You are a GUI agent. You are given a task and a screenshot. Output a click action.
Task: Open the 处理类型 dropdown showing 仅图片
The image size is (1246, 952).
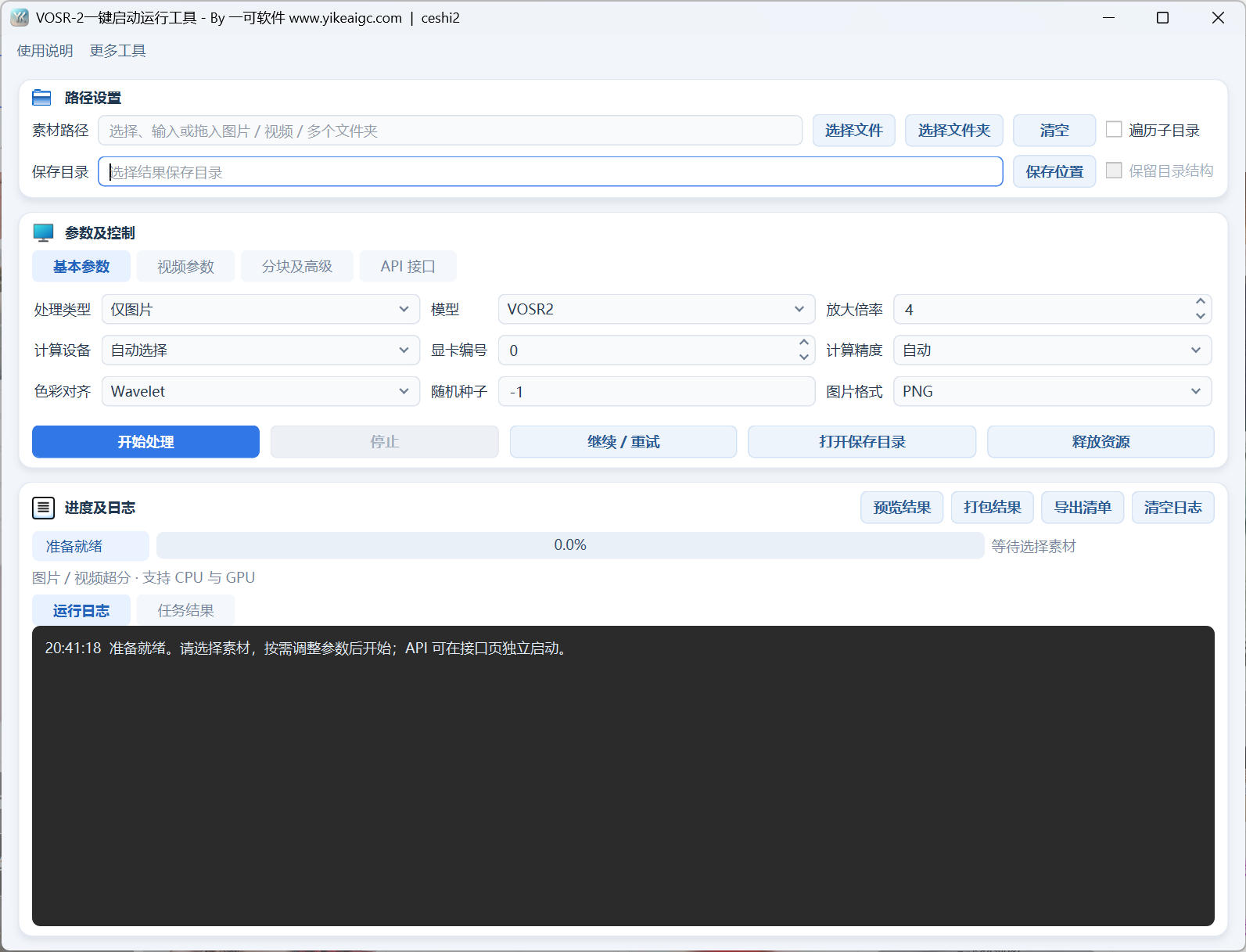click(x=261, y=309)
